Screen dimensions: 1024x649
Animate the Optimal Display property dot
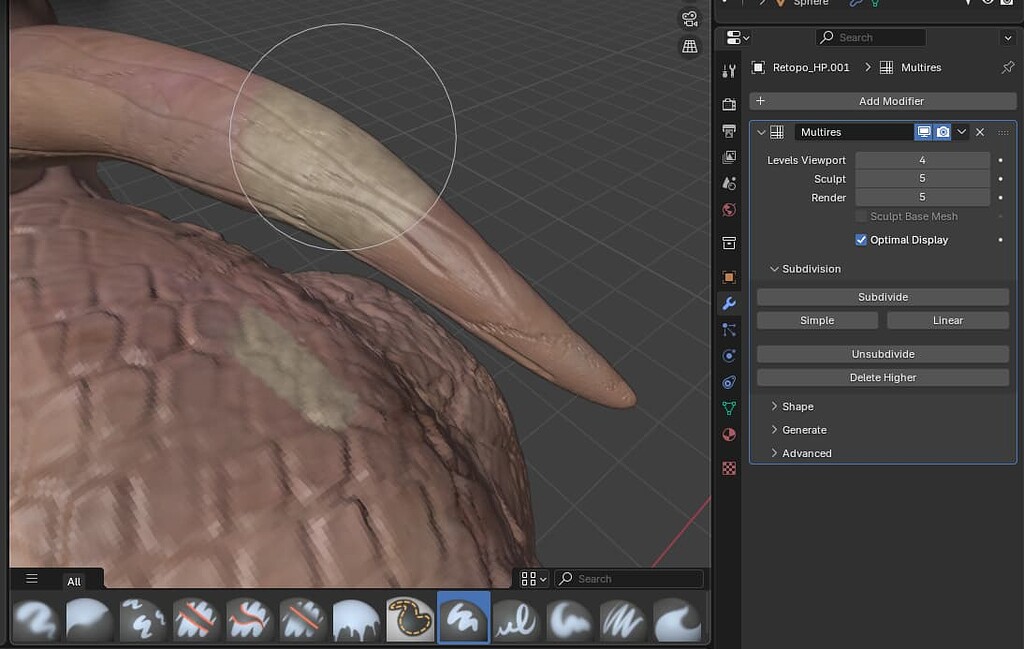click(x=1000, y=240)
